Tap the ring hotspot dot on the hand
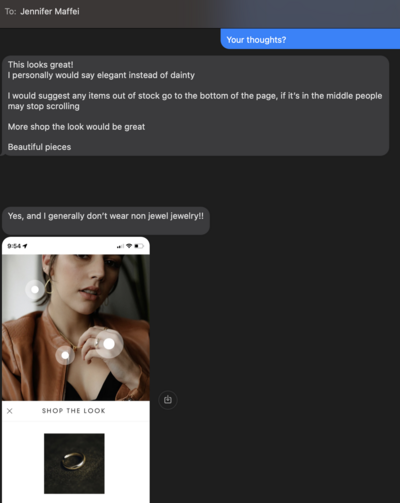Screen dimensions: 400x503 (x=109, y=344)
